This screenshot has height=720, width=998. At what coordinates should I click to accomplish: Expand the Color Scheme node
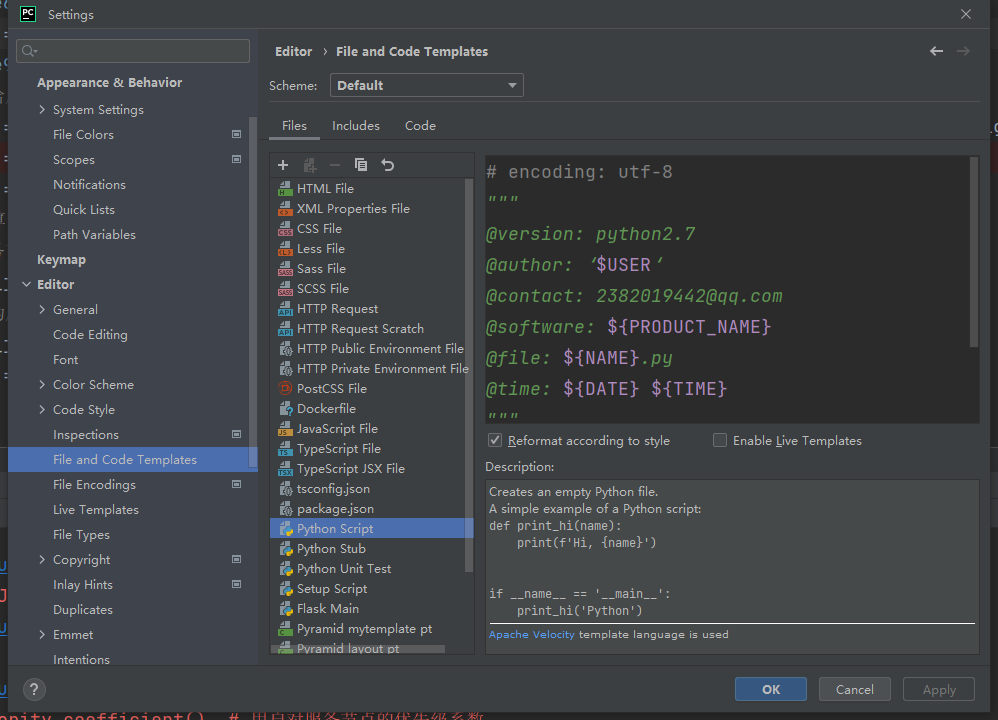pos(42,385)
